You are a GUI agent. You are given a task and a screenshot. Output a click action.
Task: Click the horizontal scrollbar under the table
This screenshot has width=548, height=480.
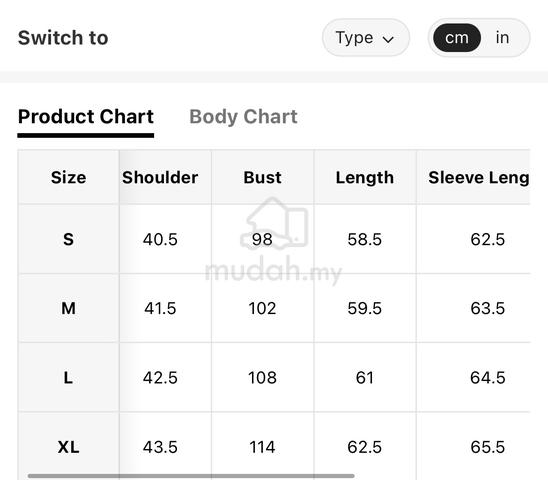pos(191,476)
